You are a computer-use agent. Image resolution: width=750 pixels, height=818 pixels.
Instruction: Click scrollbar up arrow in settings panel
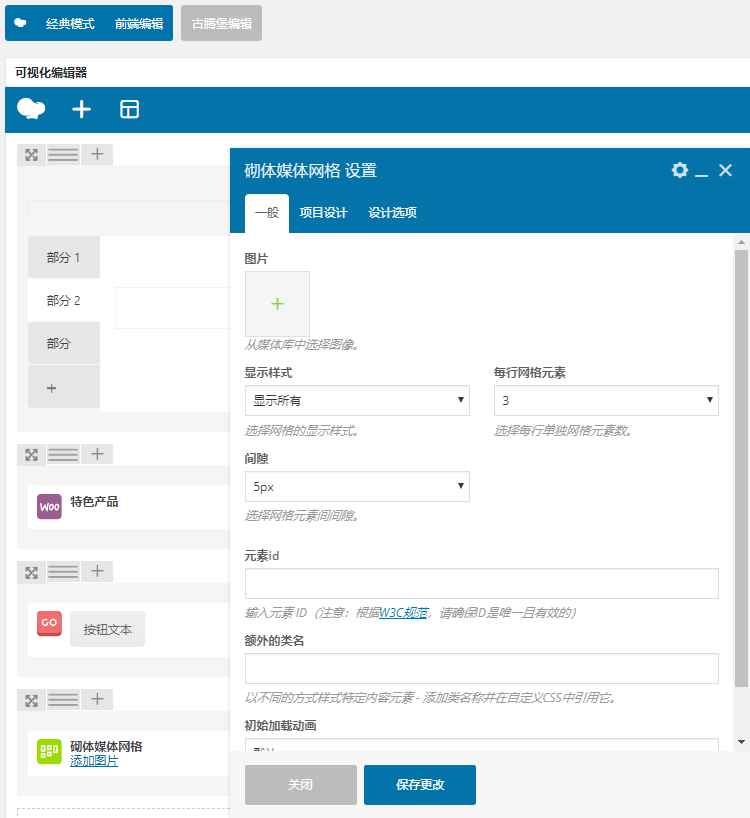point(741,242)
